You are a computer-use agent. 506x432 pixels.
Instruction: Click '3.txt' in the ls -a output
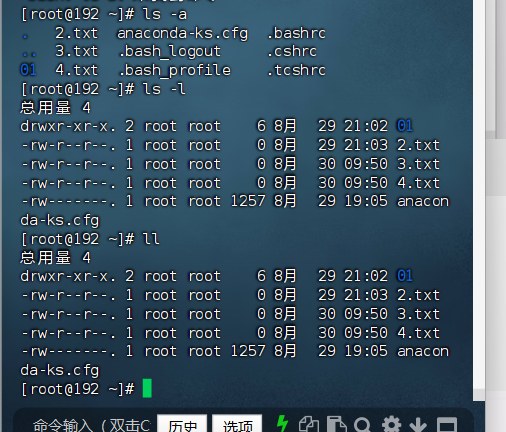77,52
